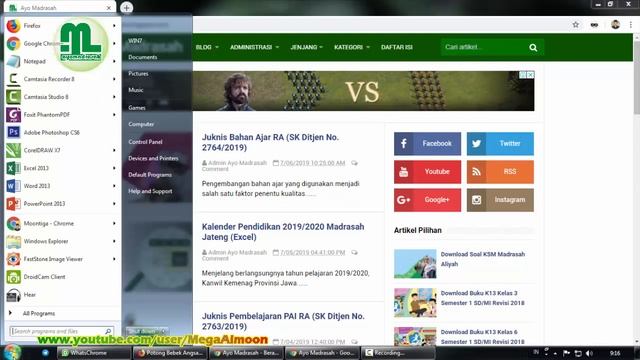Open Music in the Start menu
Image resolution: width=640 pixels, height=360 pixels.
[x=136, y=90]
